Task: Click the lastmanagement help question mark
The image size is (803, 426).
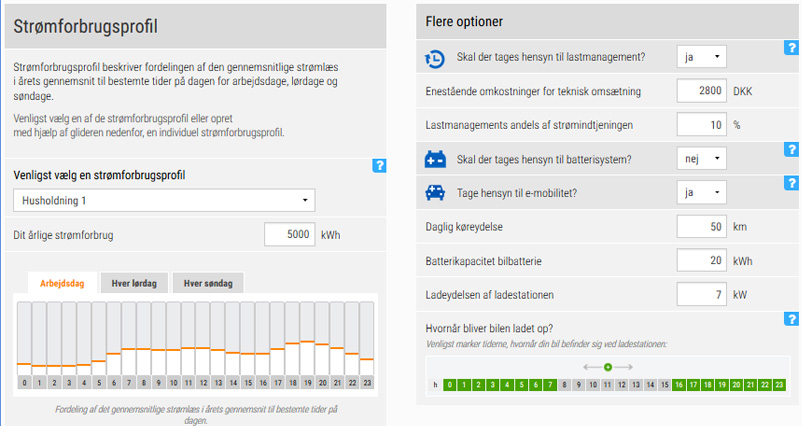Action: tap(791, 48)
